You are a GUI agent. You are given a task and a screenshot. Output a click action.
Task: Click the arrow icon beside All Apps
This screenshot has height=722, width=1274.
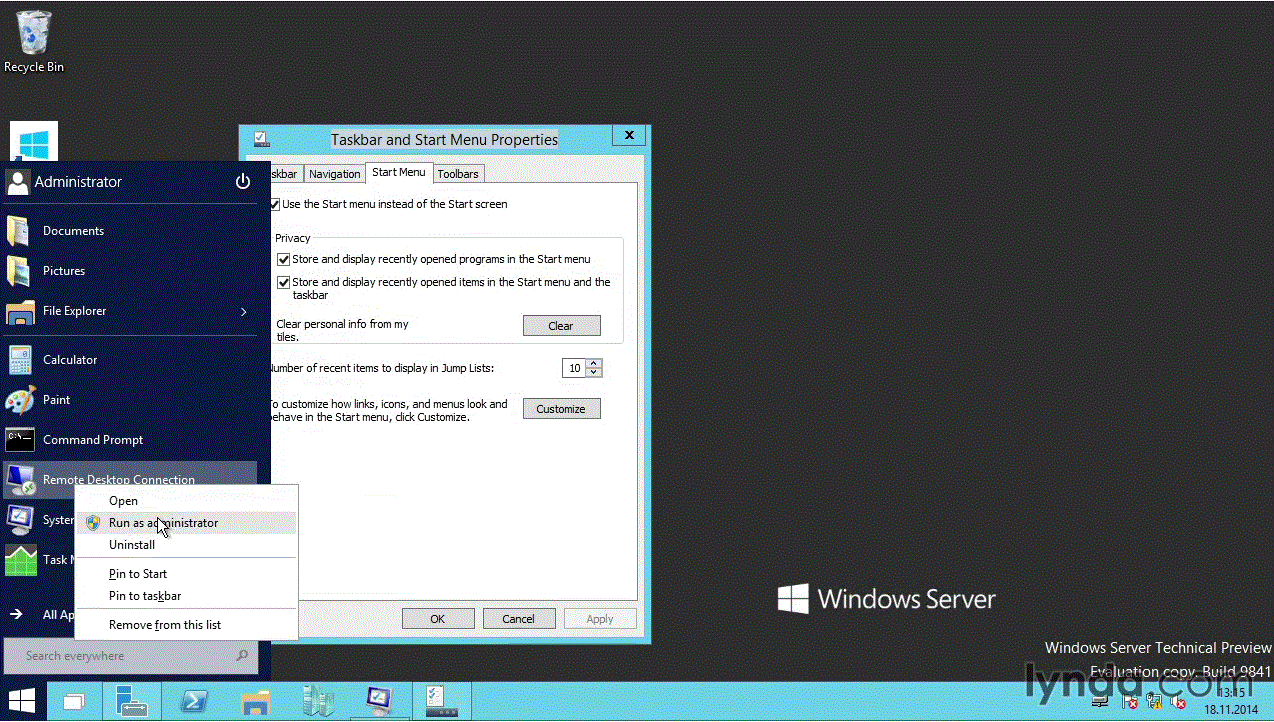(x=16, y=615)
